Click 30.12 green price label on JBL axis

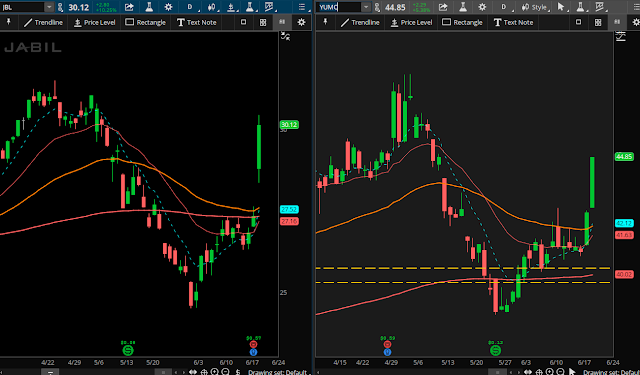tap(289, 124)
